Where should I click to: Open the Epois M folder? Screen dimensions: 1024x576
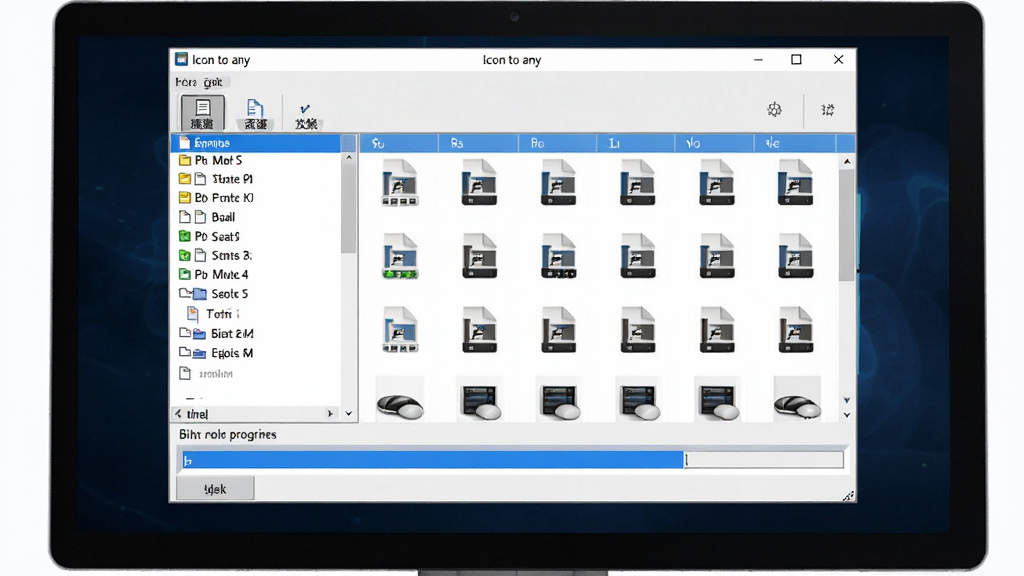click(x=216, y=353)
